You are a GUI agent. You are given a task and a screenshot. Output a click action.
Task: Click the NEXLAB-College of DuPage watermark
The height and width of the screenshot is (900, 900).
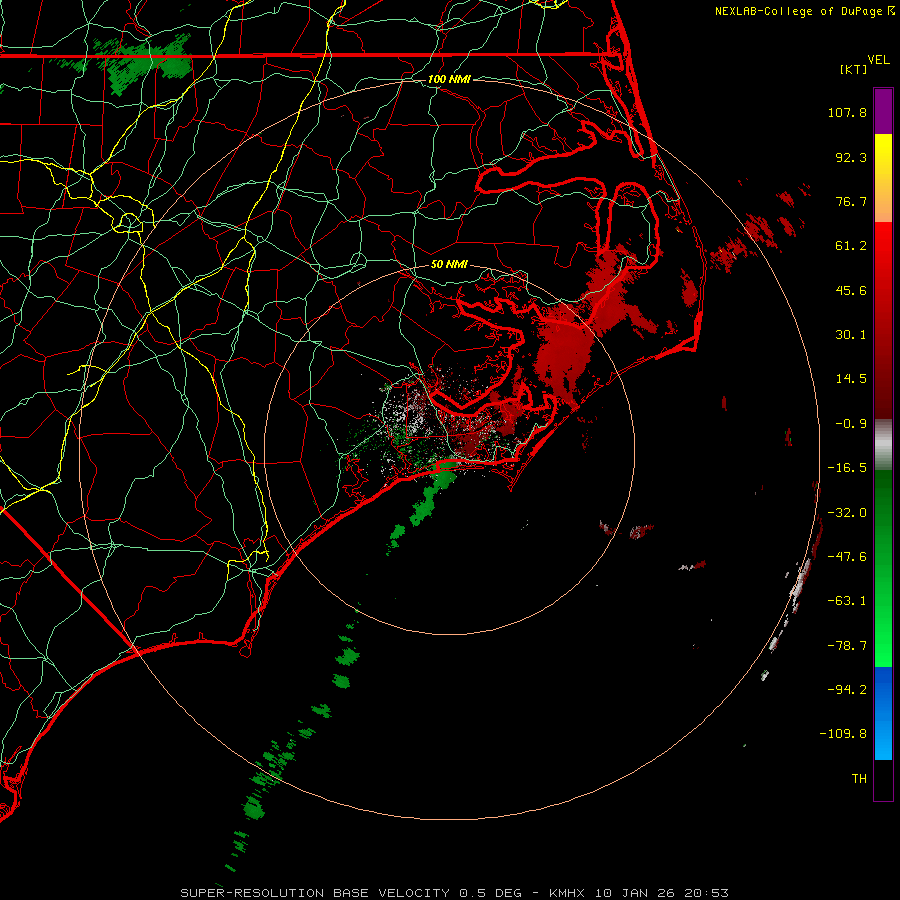click(804, 11)
